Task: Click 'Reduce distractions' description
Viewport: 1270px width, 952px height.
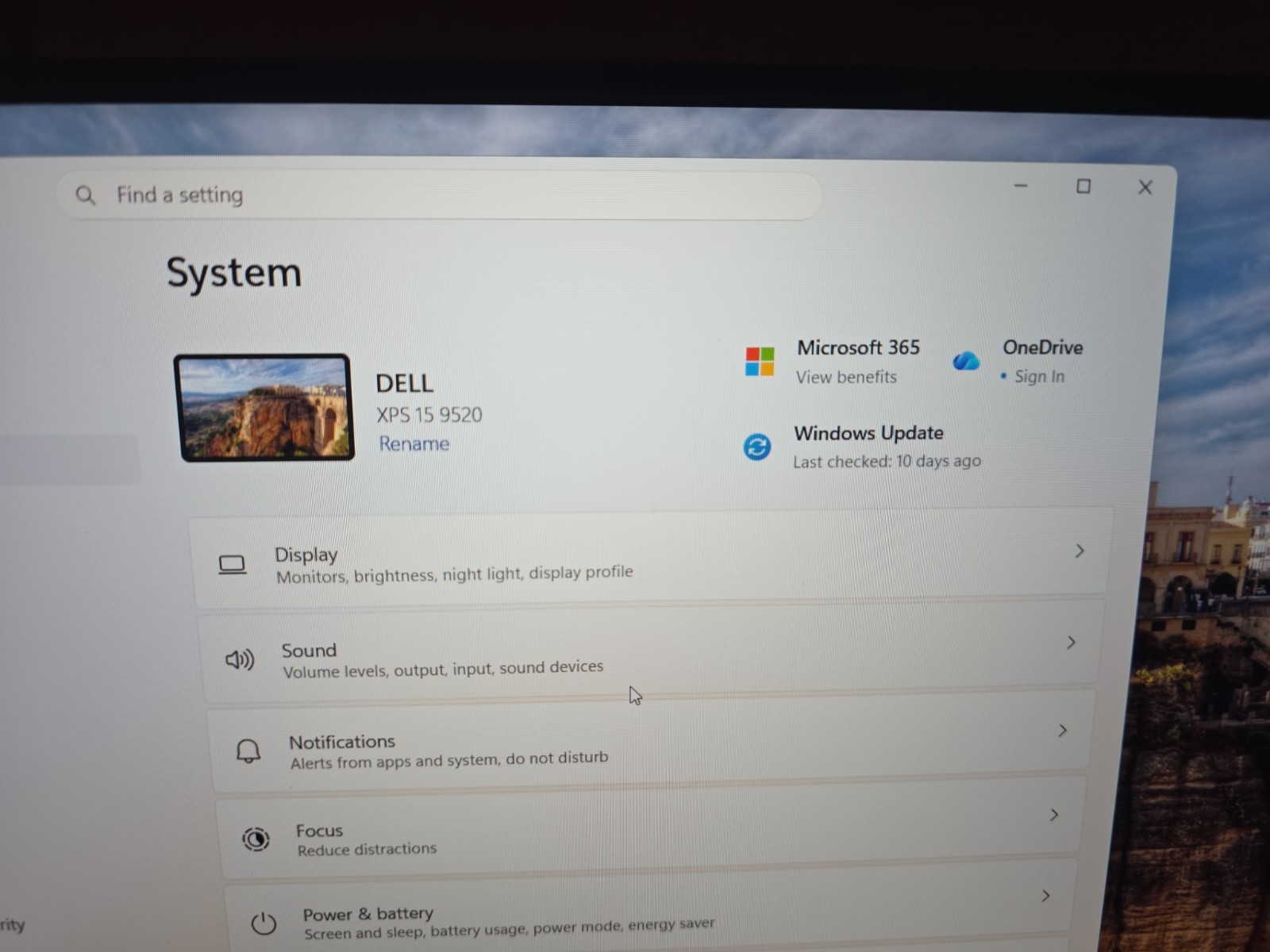Action: coord(367,849)
